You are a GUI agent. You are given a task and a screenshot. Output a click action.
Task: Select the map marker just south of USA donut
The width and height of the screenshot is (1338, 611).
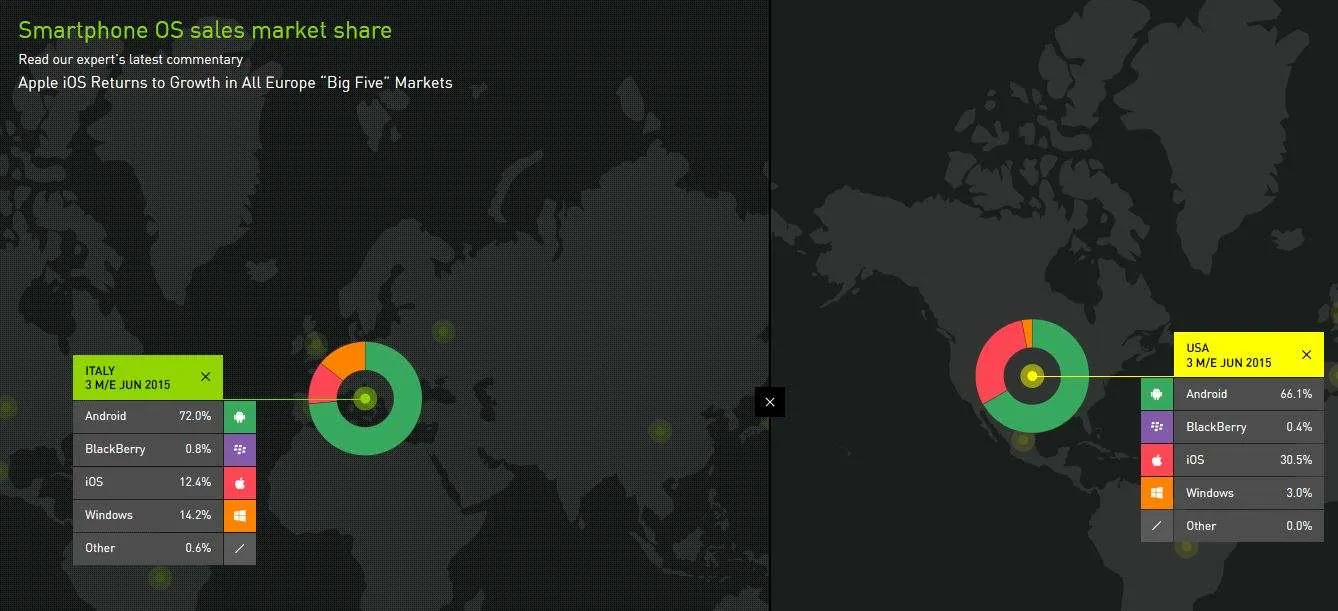[1023, 440]
